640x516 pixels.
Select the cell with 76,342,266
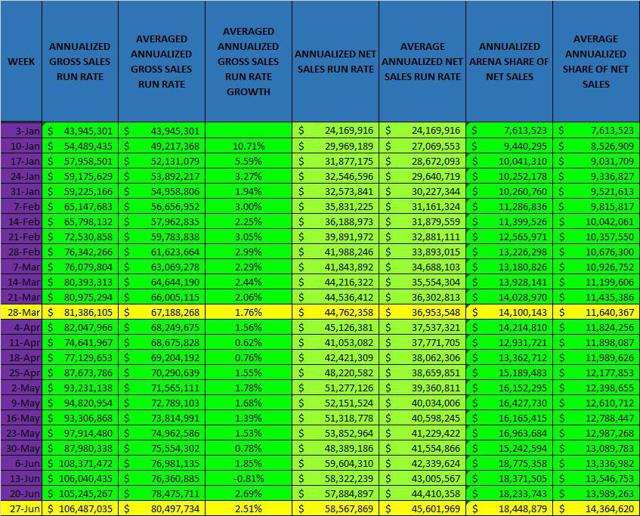point(80,251)
